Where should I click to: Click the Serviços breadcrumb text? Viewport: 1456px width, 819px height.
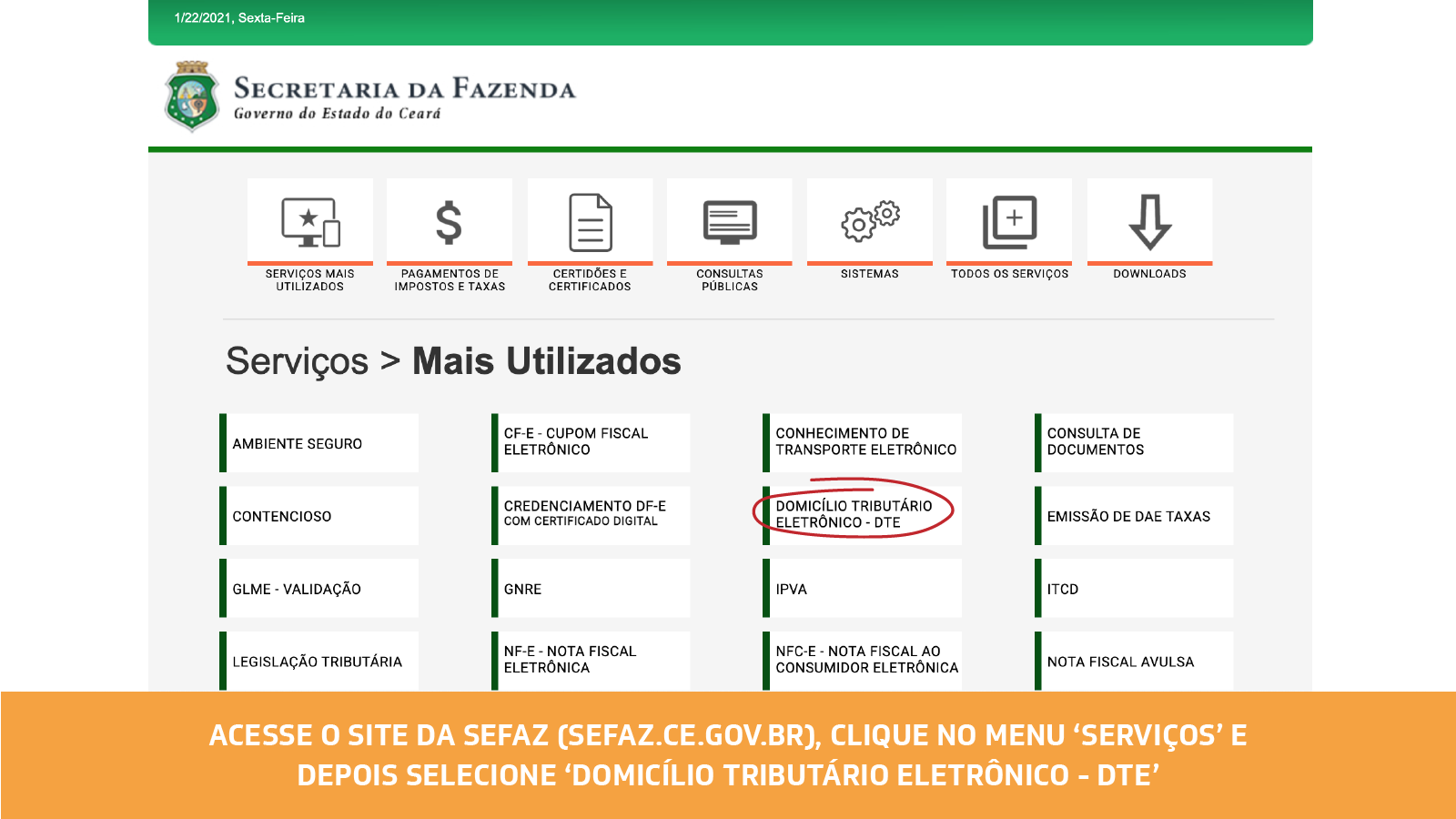[298, 361]
